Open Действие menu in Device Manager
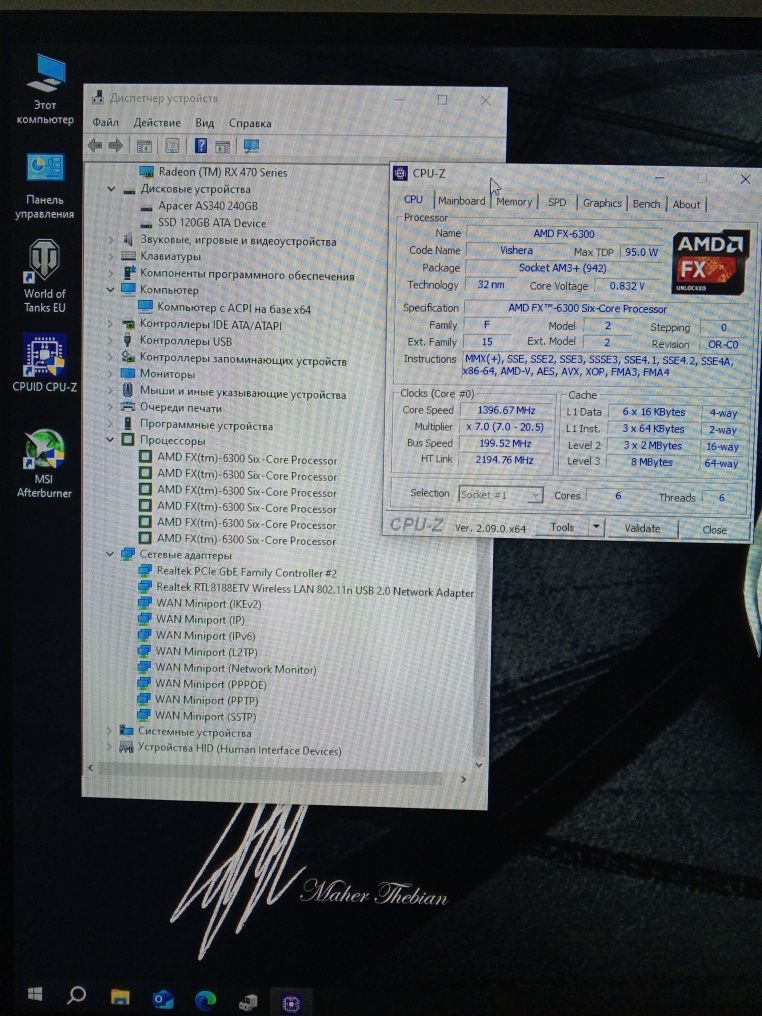This screenshot has width=762, height=1016. pyautogui.click(x=157, y=122)
